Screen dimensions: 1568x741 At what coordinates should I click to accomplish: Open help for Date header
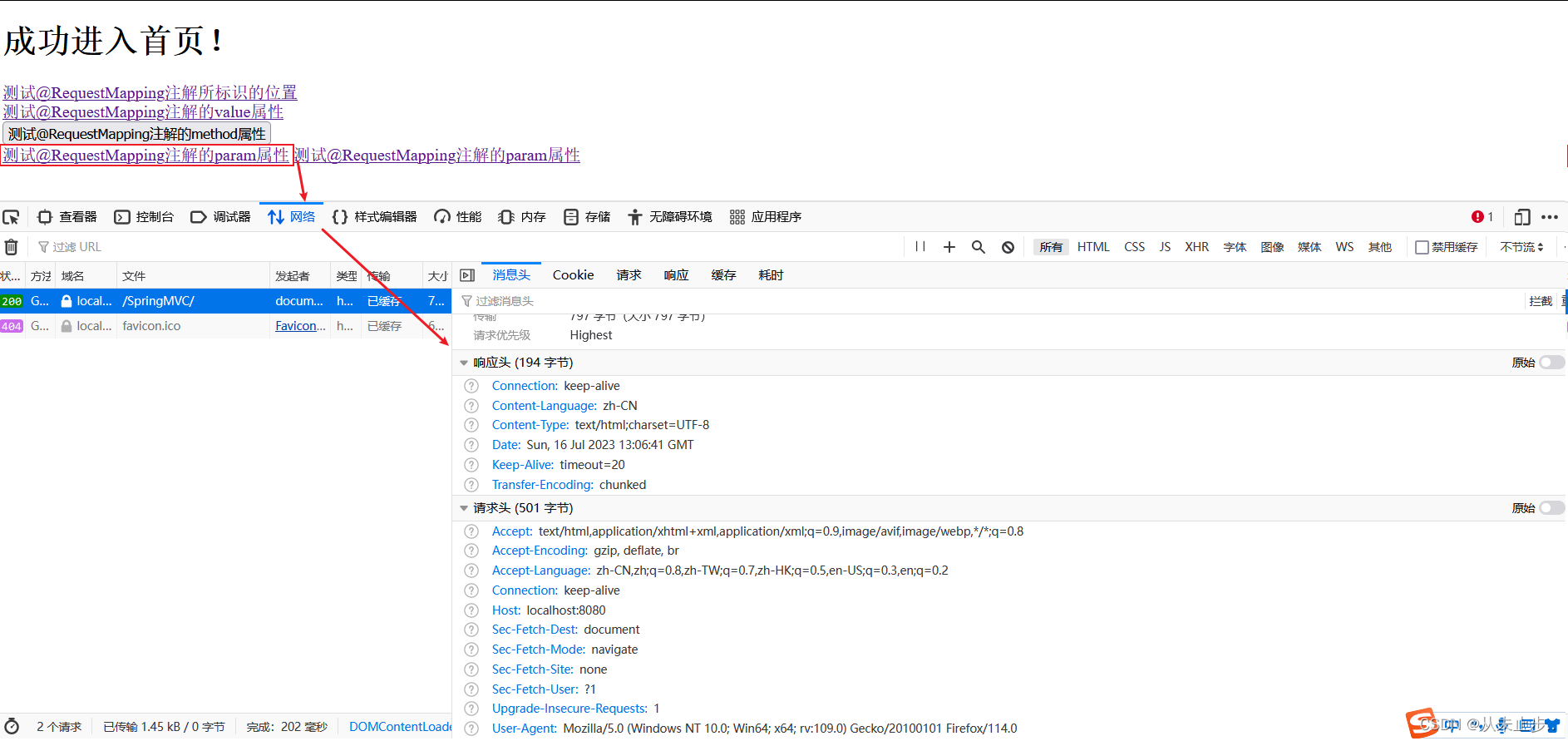point(471,445)
